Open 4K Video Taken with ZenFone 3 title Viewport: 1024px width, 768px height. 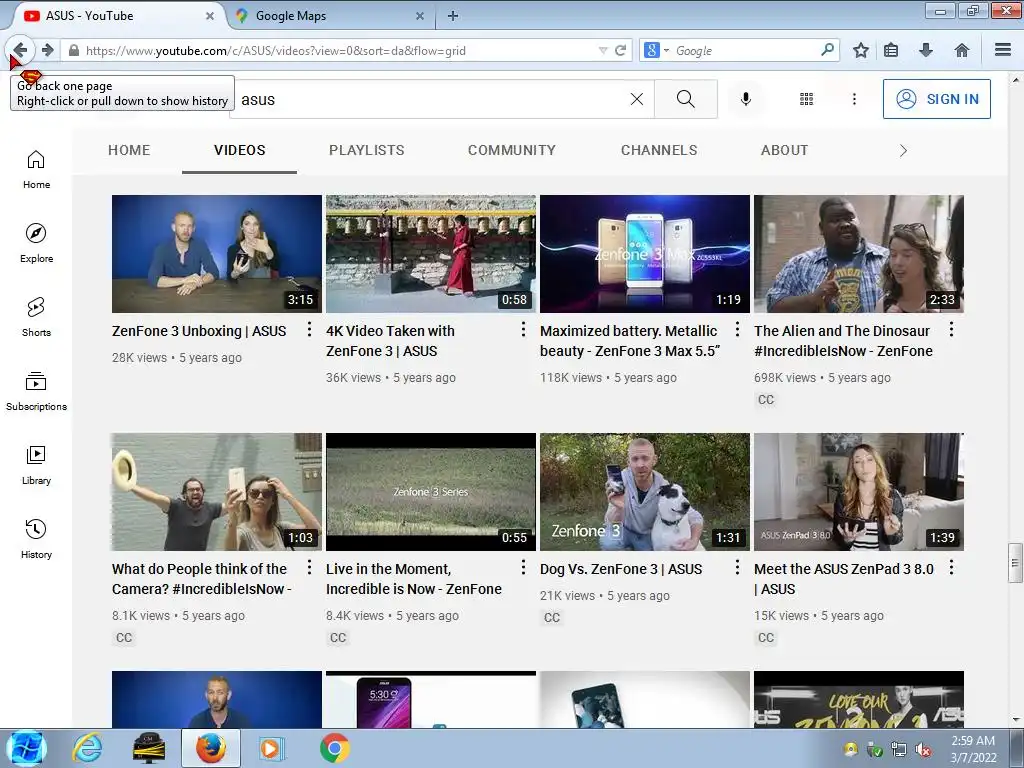[x=391, y=341]
